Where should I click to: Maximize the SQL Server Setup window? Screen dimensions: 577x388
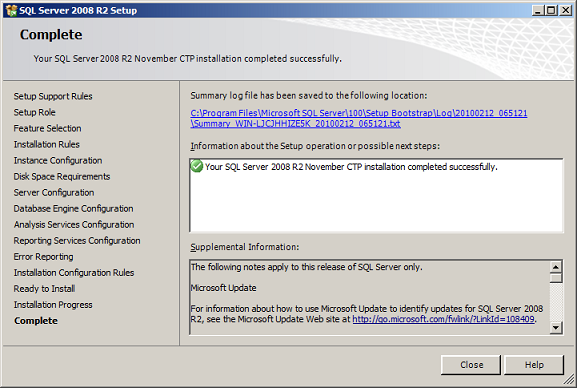click(551, 10)
